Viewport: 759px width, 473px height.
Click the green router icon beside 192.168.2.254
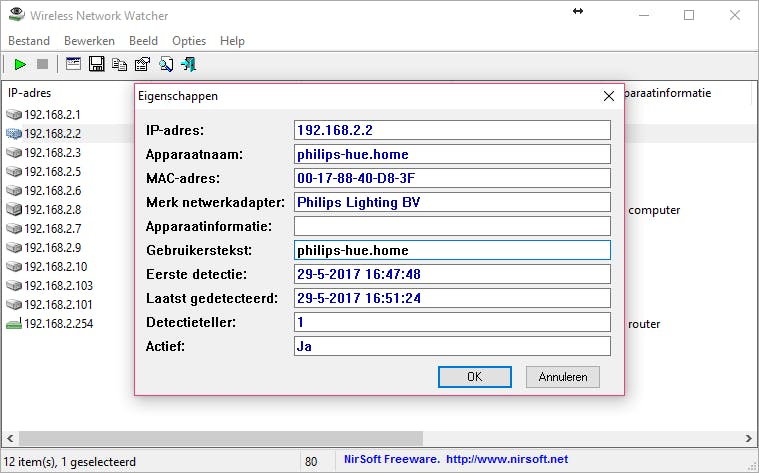pyautogui.click(x=14, y=323)
